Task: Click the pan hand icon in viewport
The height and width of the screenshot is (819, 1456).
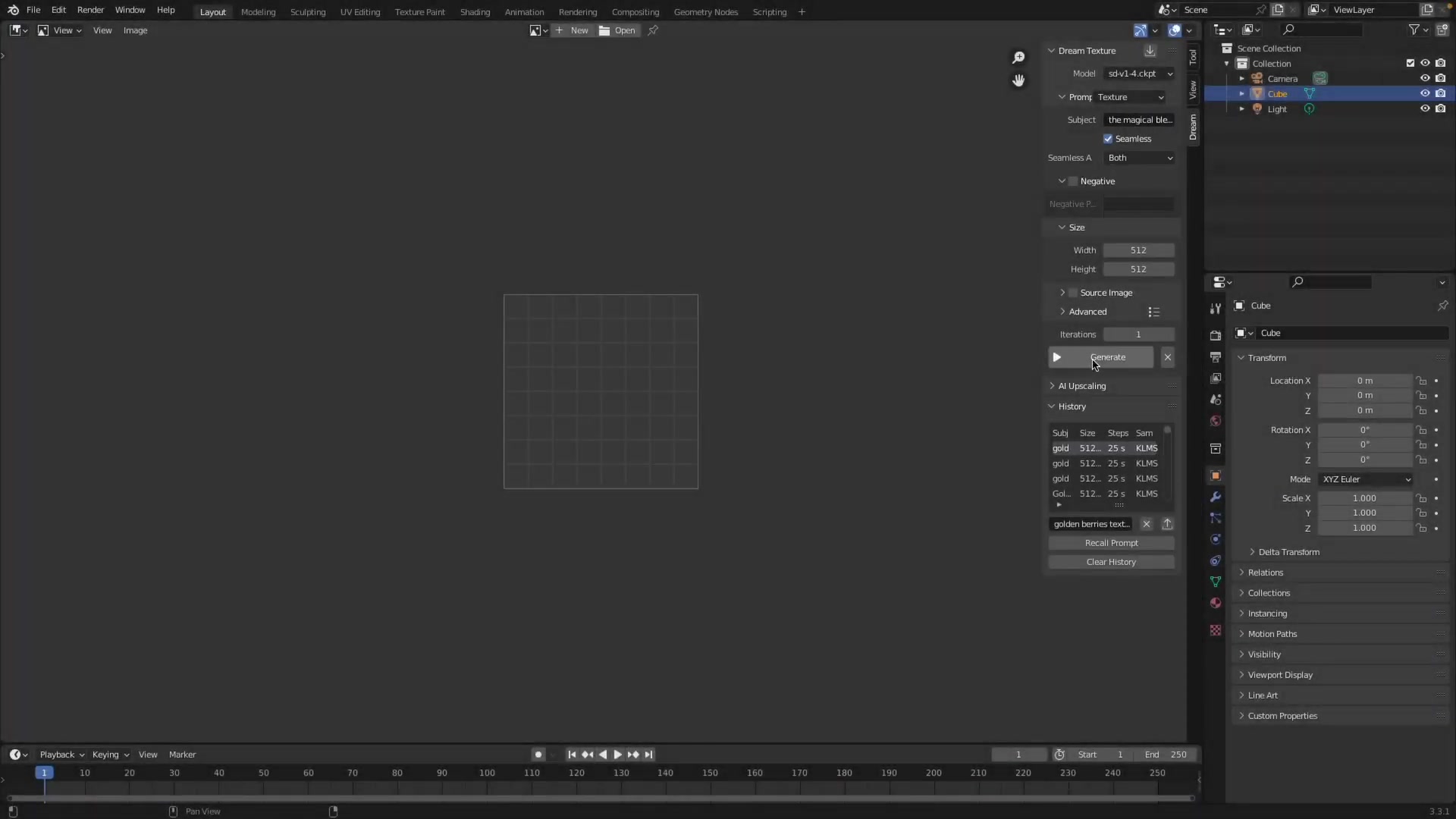Action: pyautogui.click(x=1018, y=80)
